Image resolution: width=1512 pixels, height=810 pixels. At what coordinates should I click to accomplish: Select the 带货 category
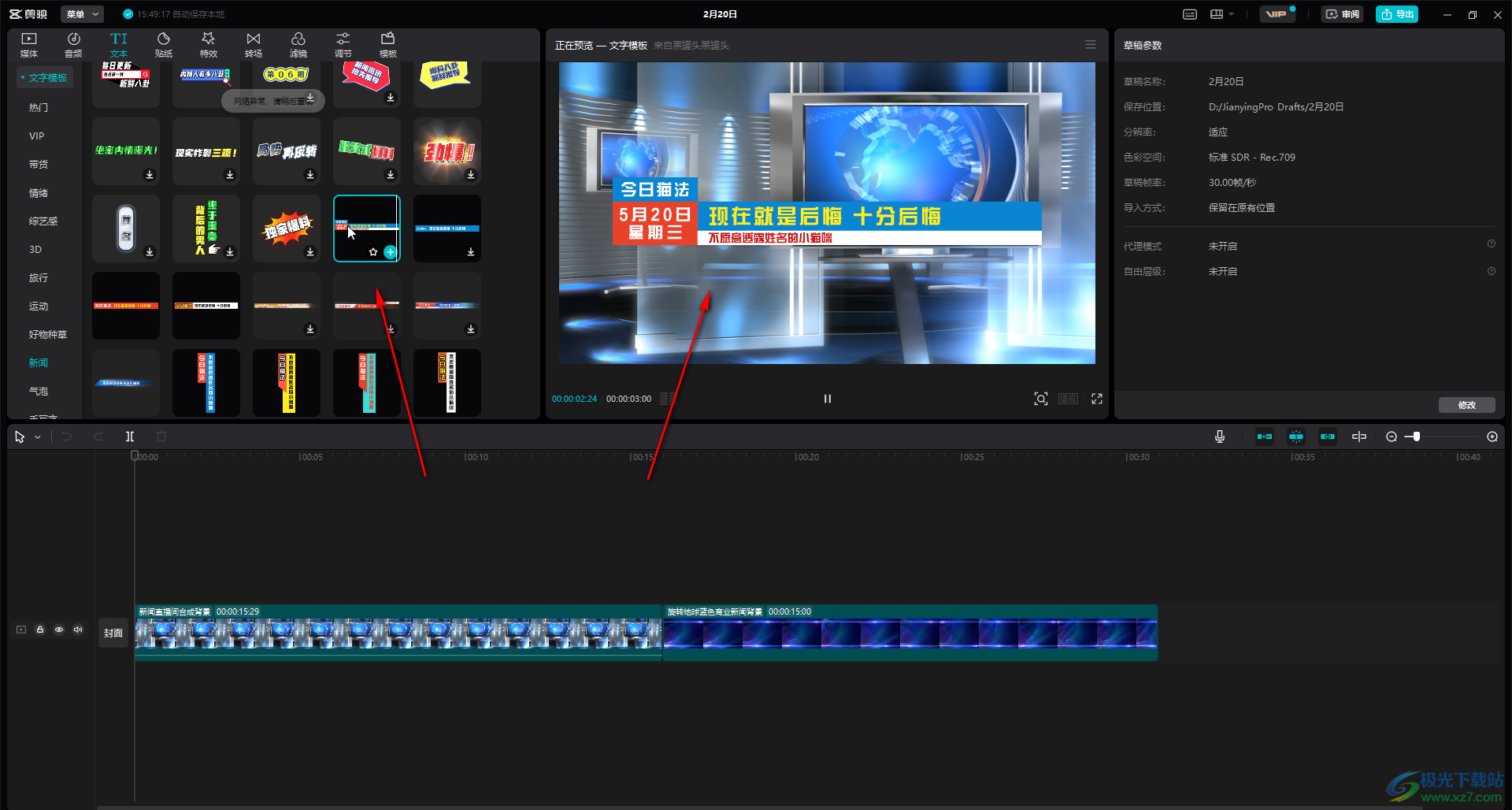(39, 164)
